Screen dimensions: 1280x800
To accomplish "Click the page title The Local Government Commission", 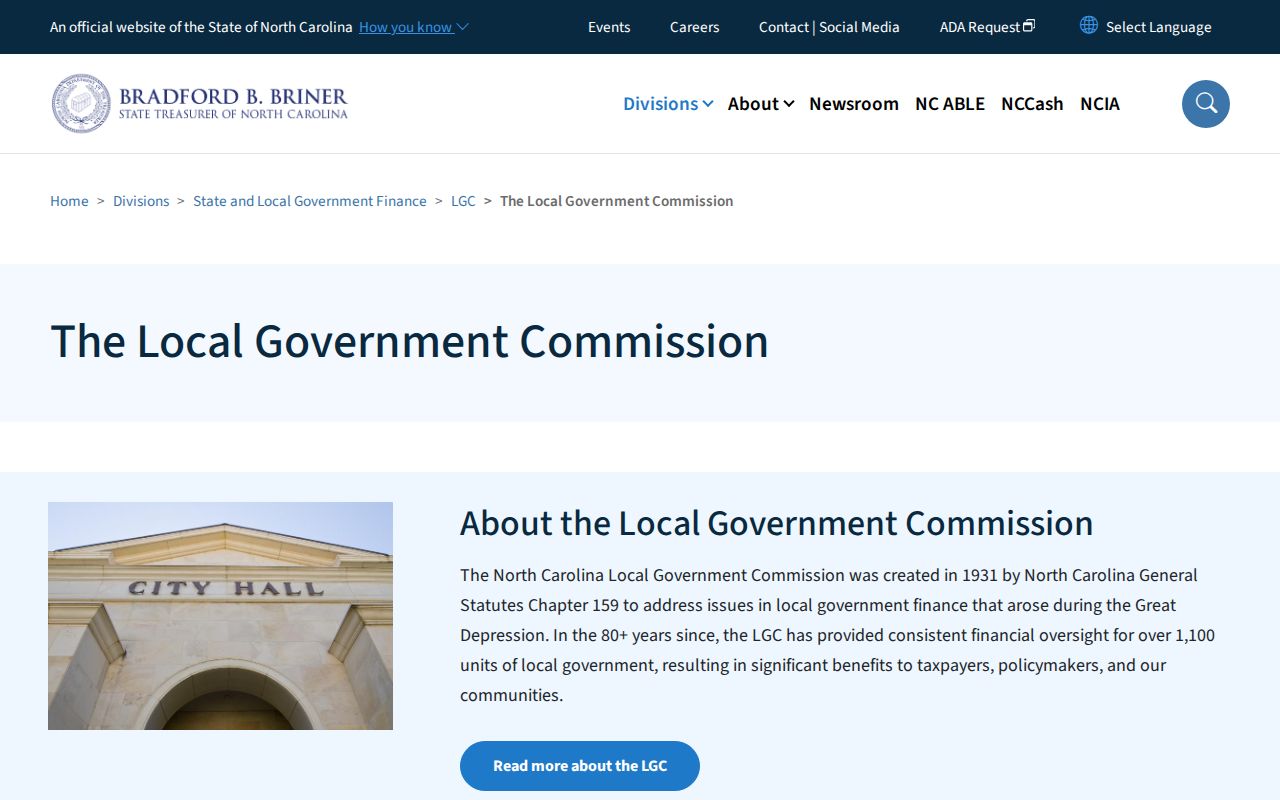I will 409,341.
